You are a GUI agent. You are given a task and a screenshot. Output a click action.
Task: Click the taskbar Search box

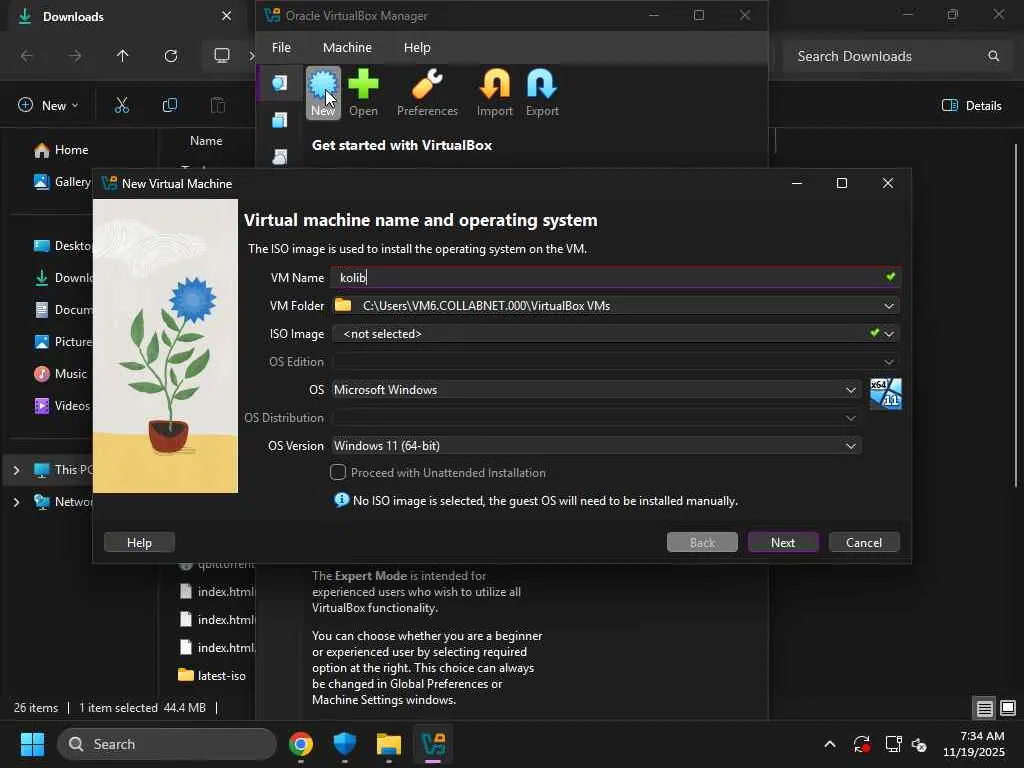[x=167, y=744]
